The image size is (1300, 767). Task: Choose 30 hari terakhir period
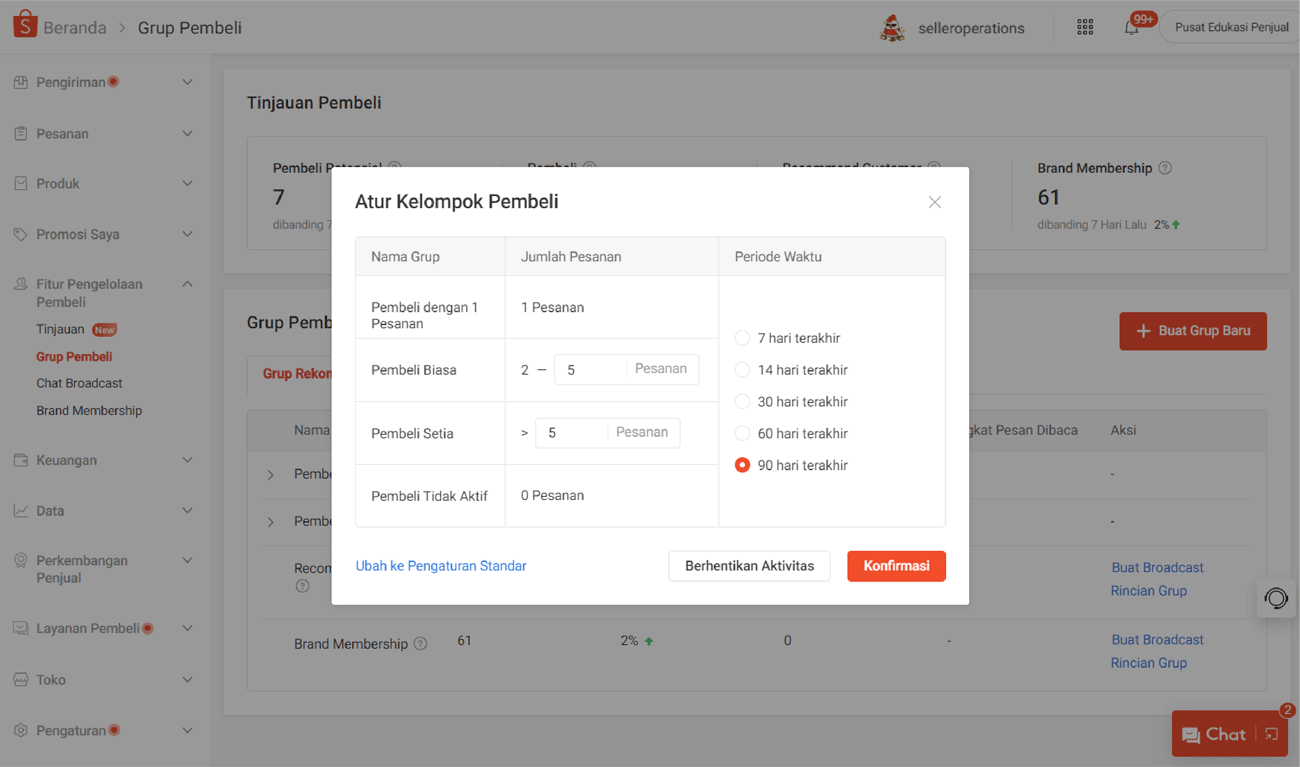[742, 401]
